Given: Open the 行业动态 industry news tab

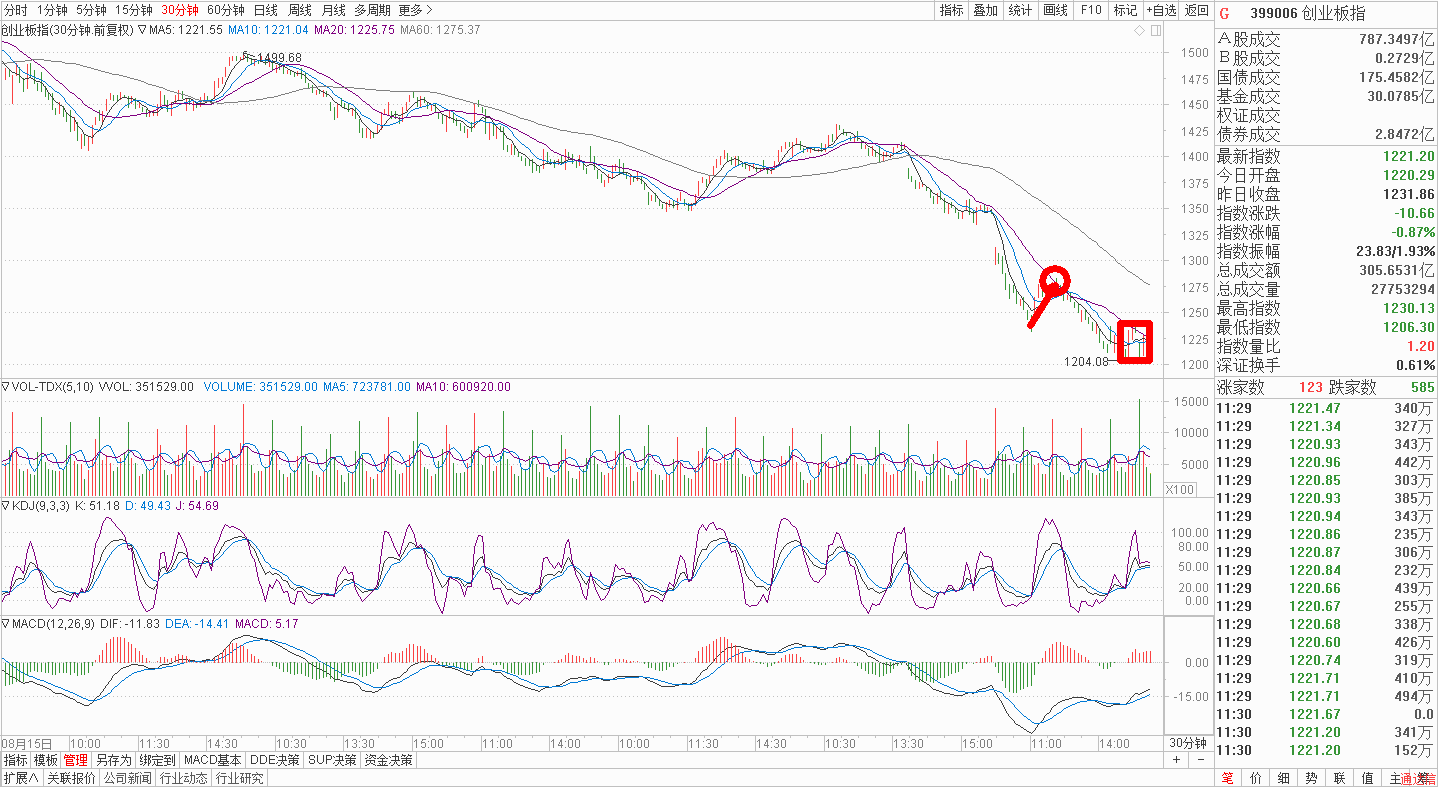Looking at the screenshot, I should click(184, 778).
